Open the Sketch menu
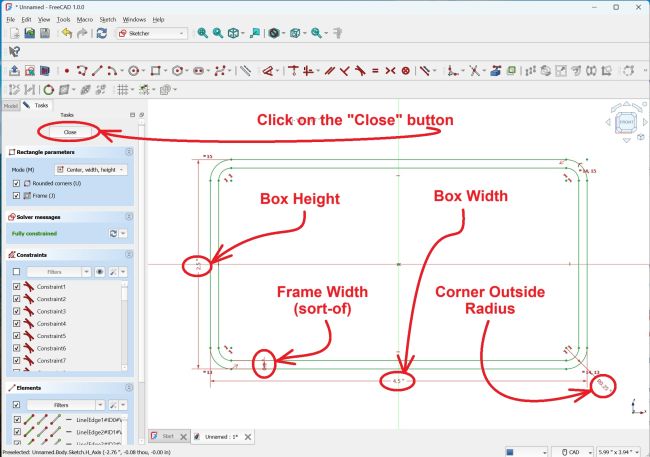The height and width of the screenshot is (457, 650). pos(108,19)
